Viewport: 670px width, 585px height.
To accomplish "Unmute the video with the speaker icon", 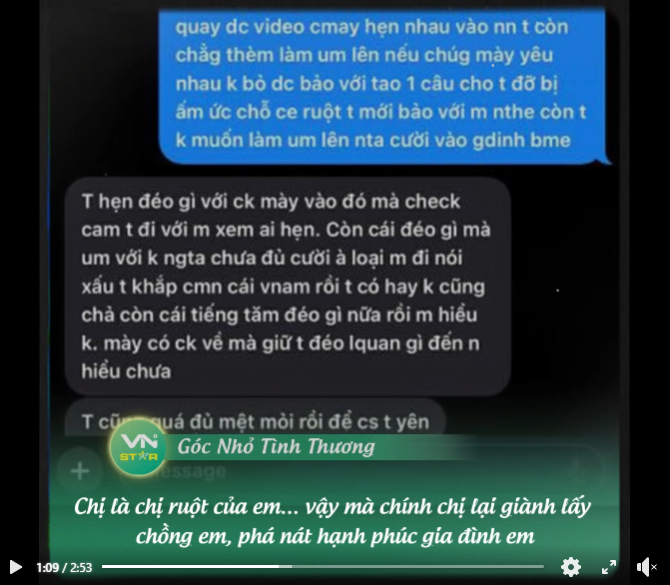I will 646,567.
